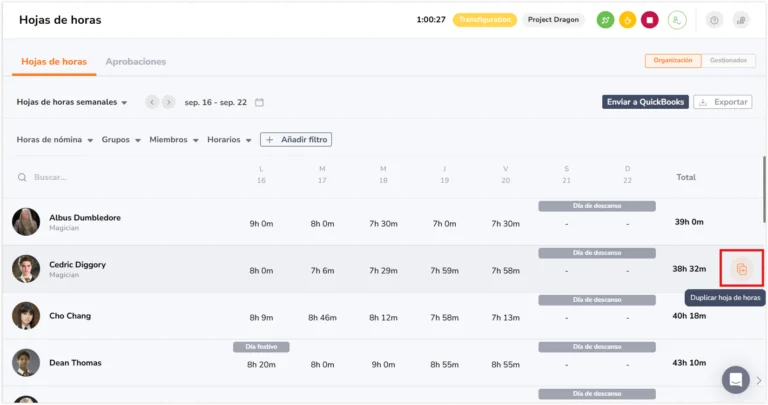Click the green switch activity timer icon

tap(605, 20)
